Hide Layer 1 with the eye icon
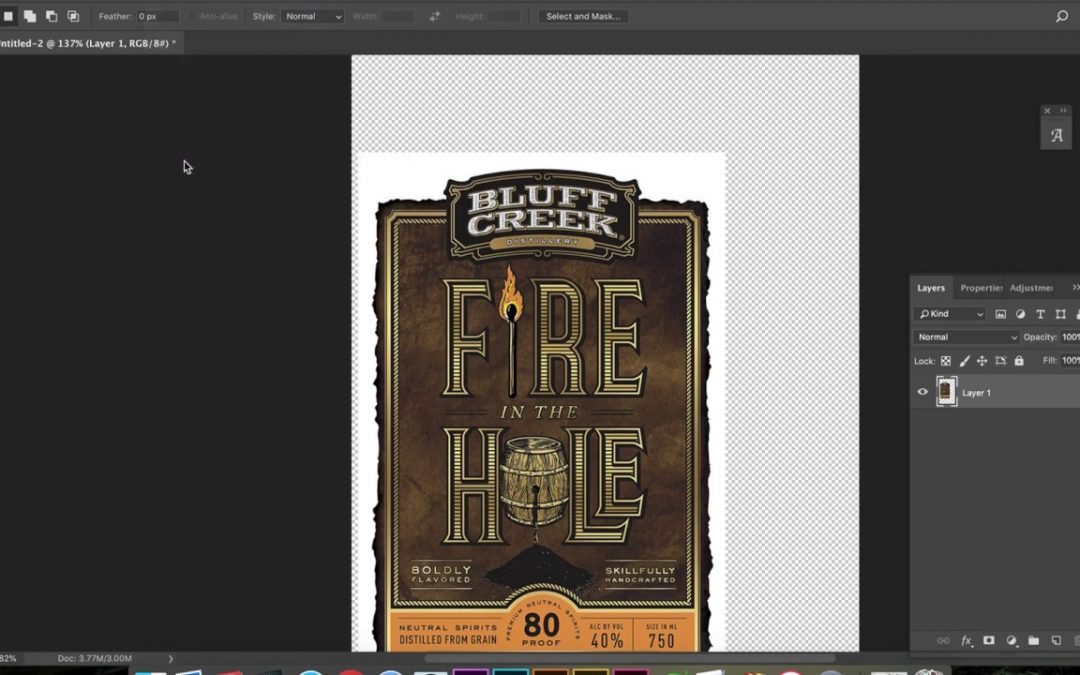The image size is (1080, 675). pyautogui.click(x=922, y=392)
